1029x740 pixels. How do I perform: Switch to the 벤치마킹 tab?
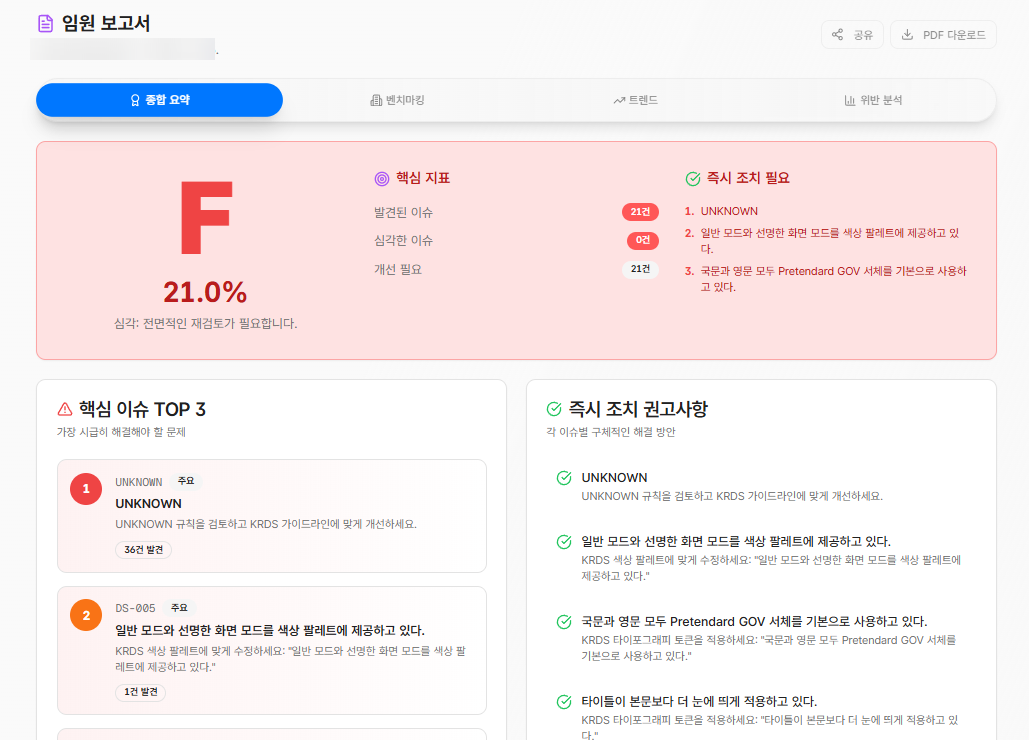397,100
